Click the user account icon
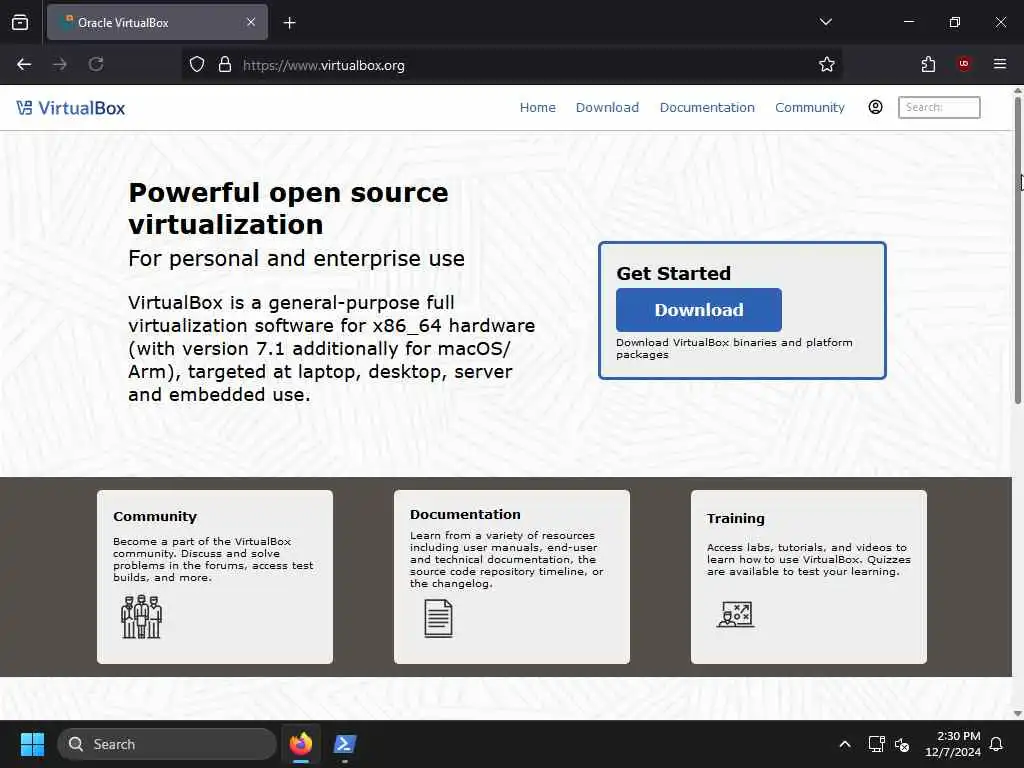 click(x=875, y=107)
